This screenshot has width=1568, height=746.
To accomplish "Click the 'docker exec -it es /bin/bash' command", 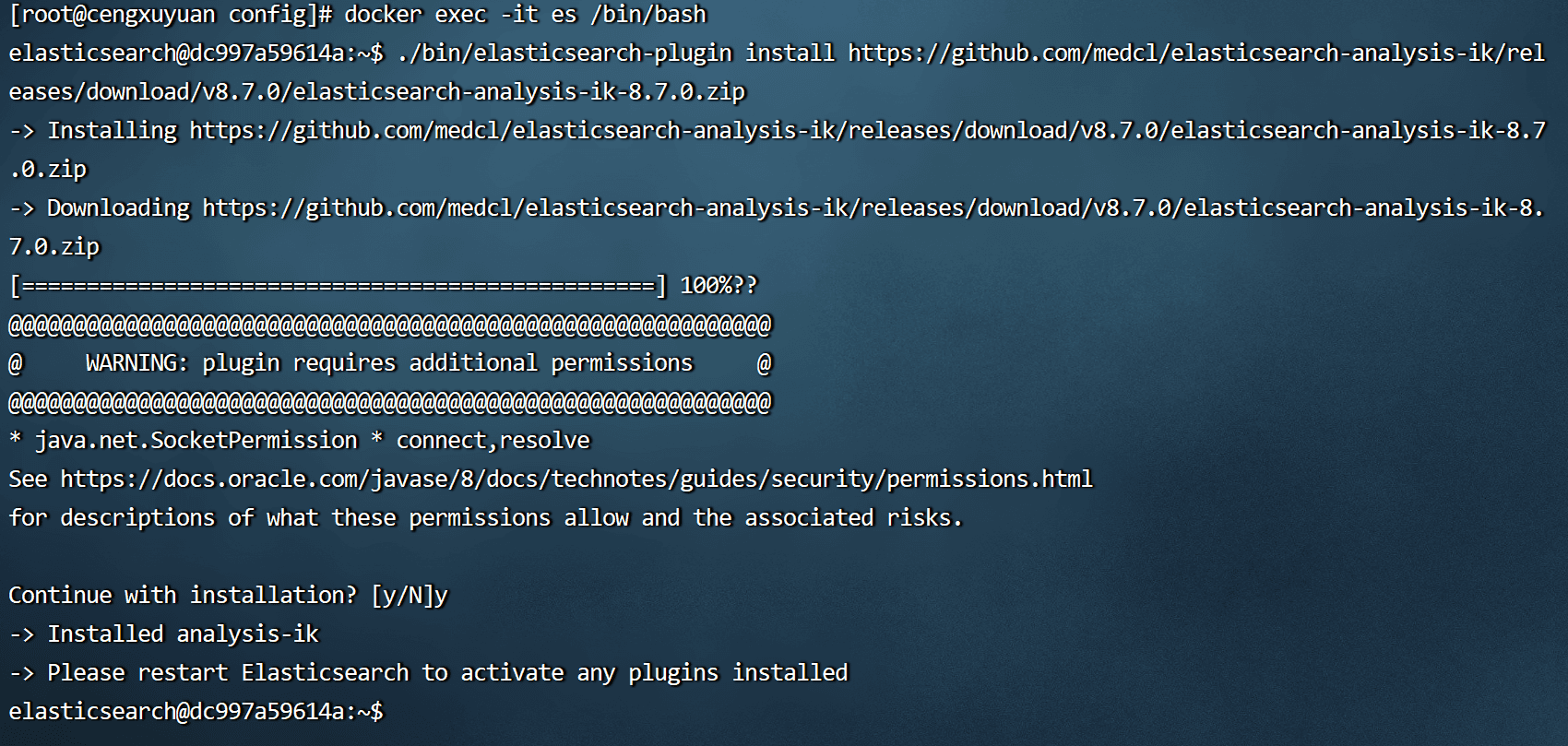I will (x=526, y=15).
